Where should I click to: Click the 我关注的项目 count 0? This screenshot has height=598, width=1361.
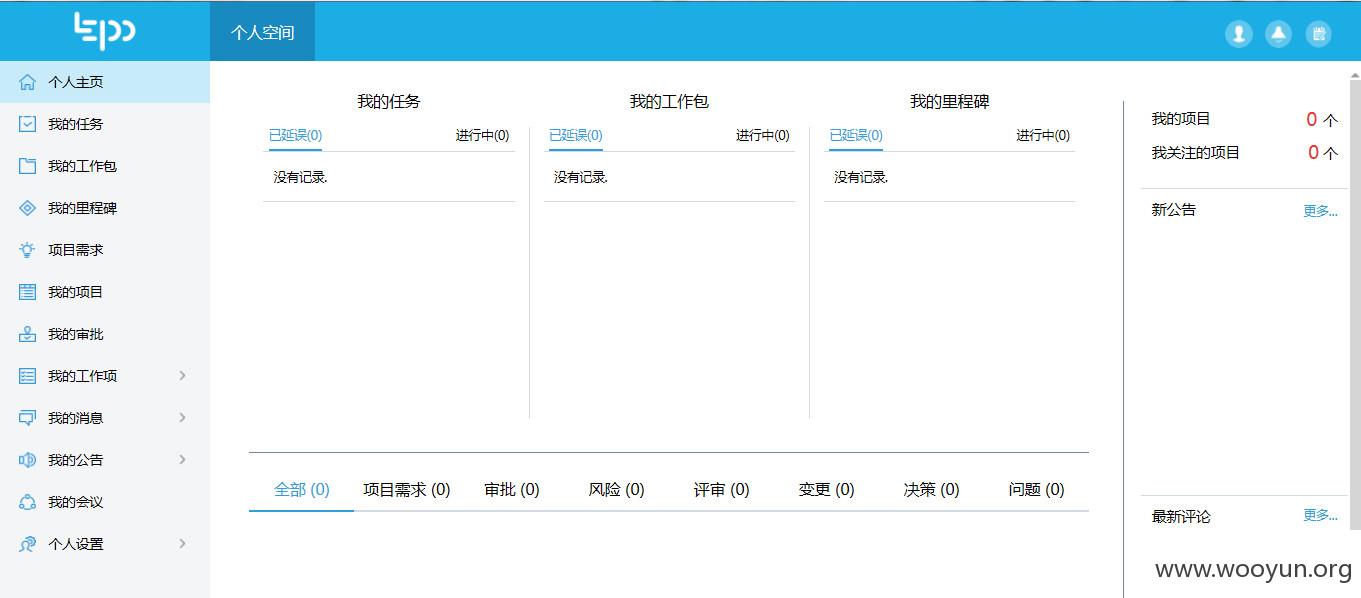coord(1314,153)
